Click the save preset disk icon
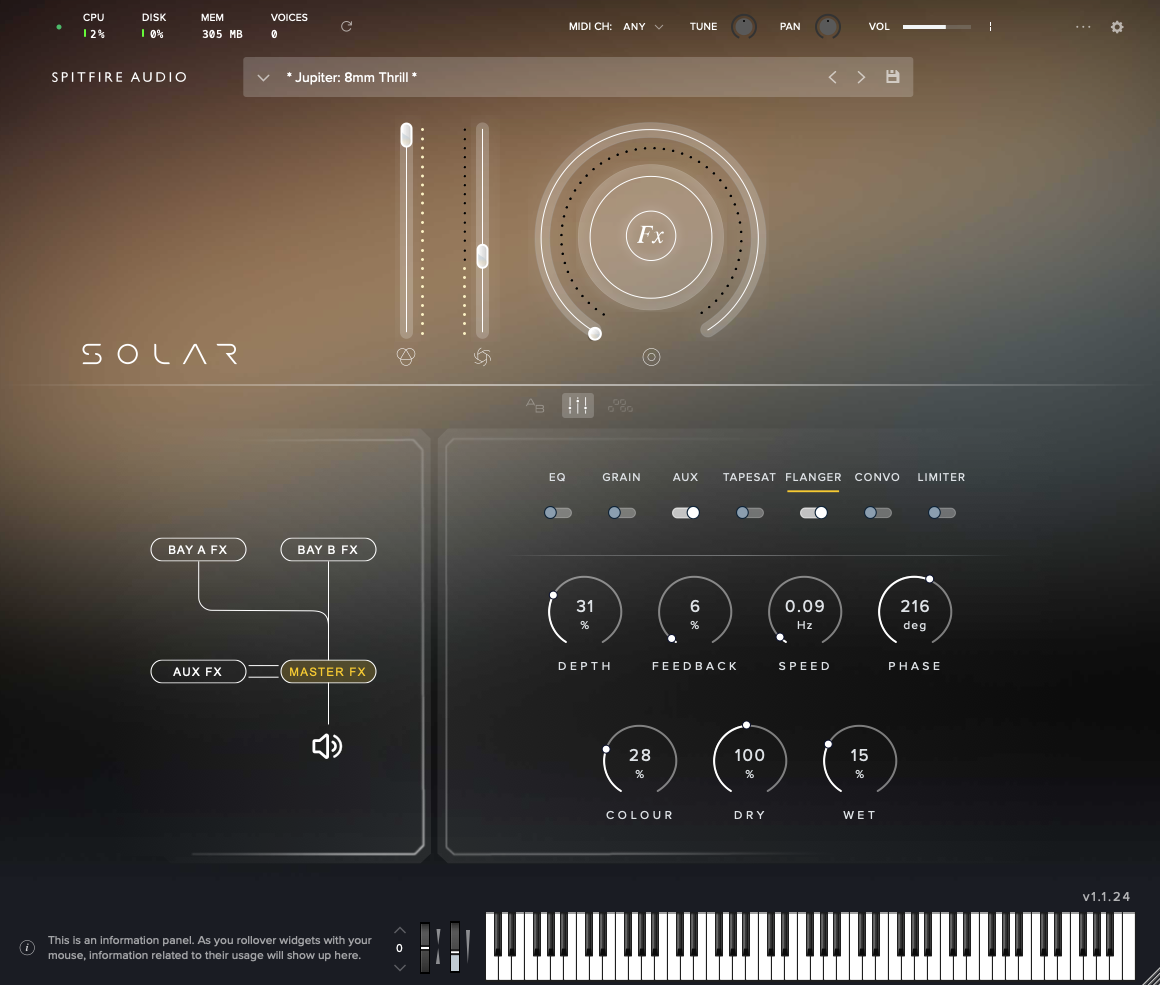 (x=892, y=76)
